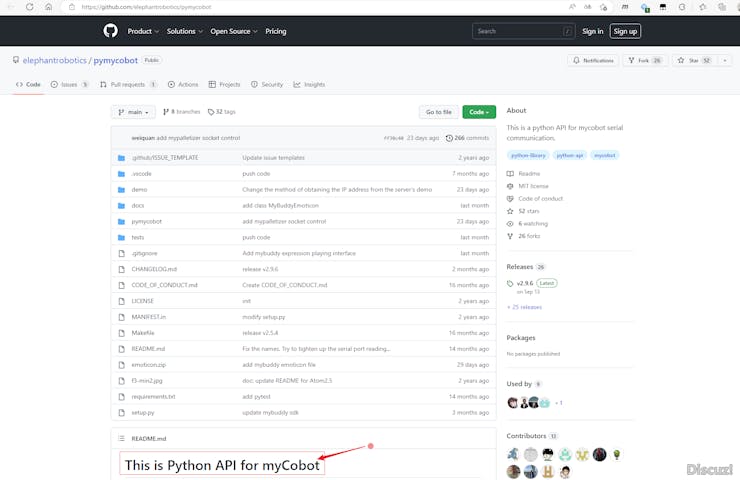Open the docs folder

click(138, 206)
